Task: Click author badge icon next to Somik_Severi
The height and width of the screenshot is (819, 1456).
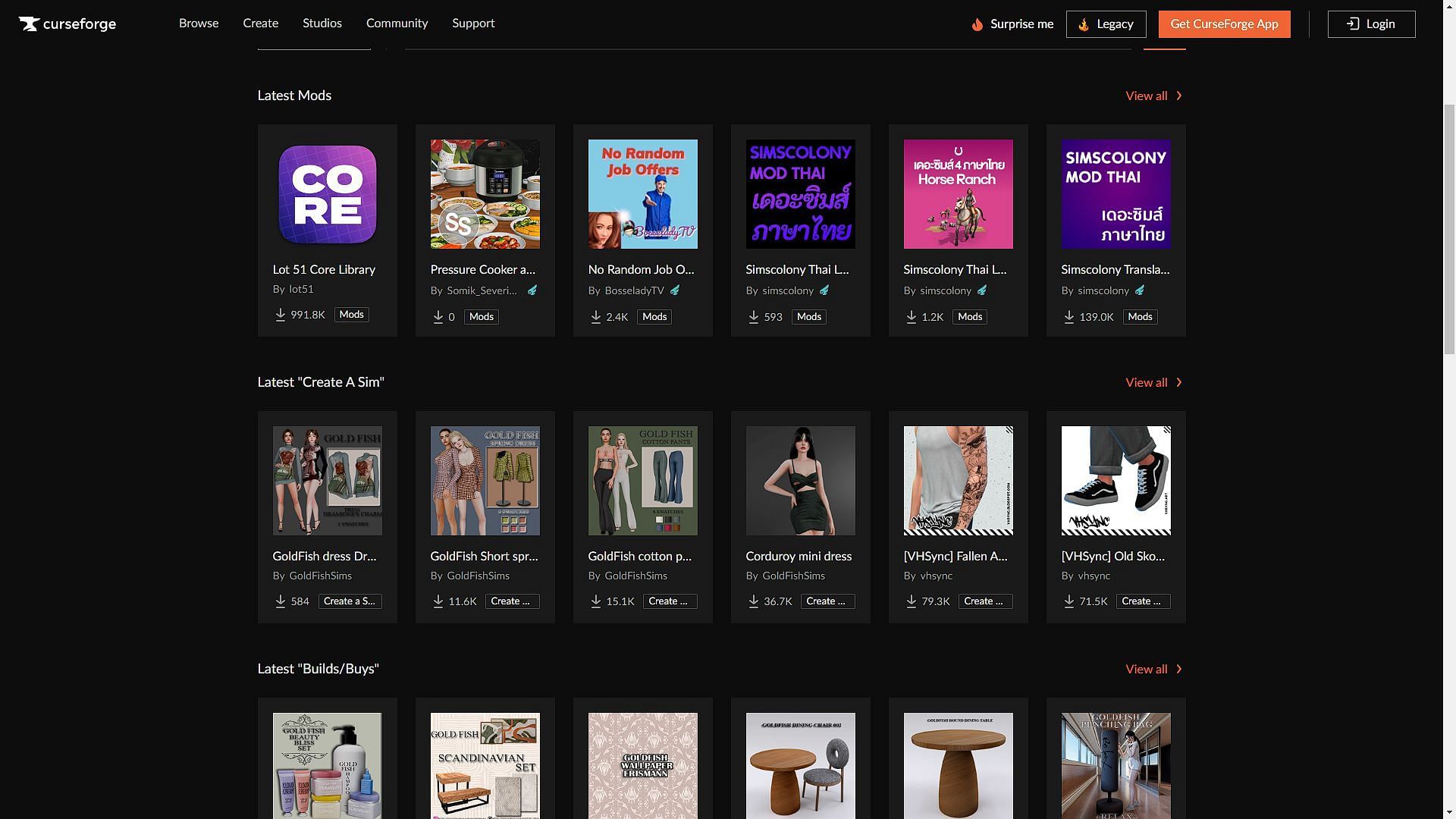Action: (x=532, y=290)
